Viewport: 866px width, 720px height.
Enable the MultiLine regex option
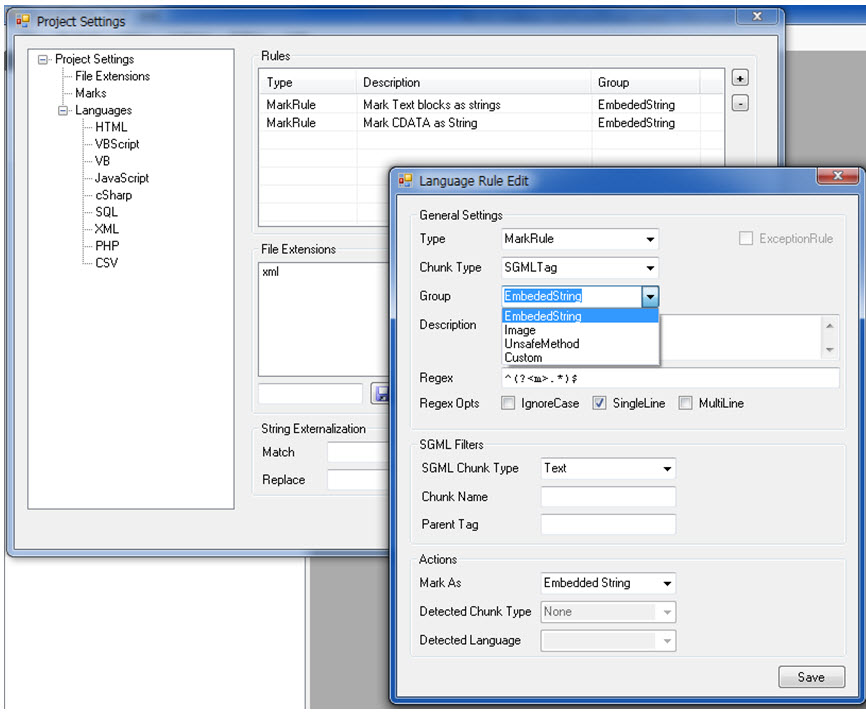pos(686,404)
